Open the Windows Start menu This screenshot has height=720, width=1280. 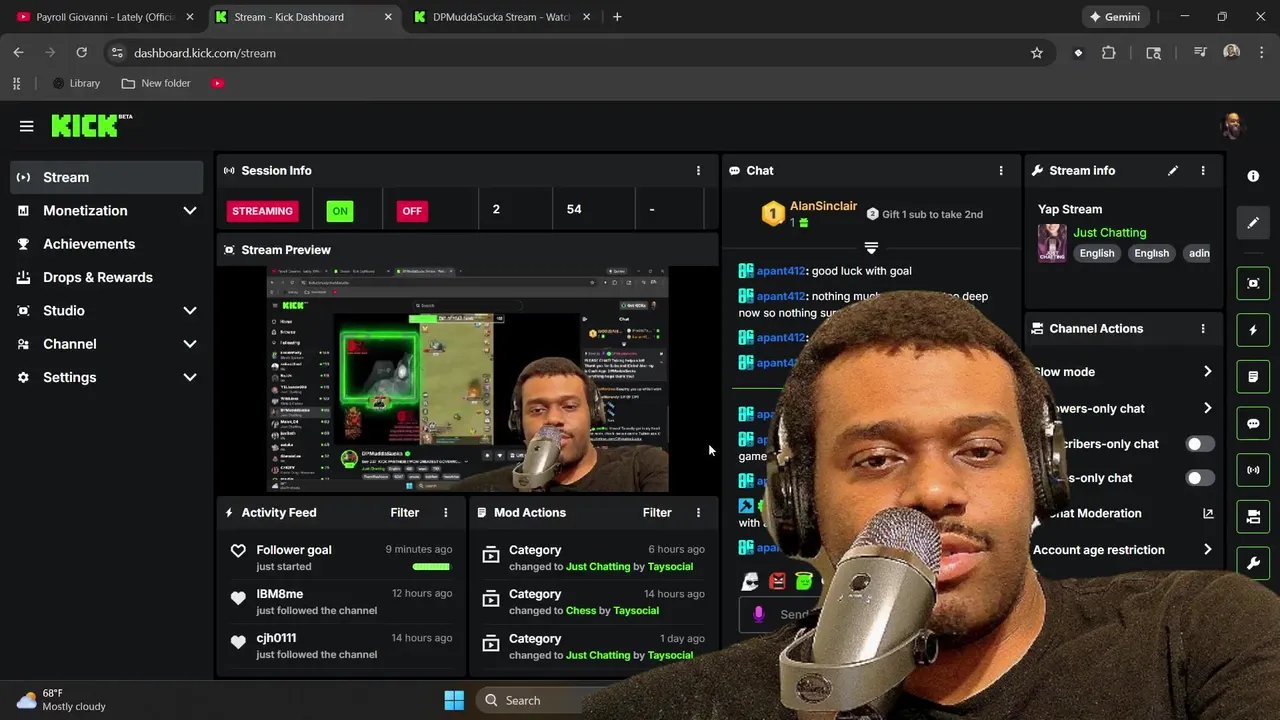[x=454, y=701]
